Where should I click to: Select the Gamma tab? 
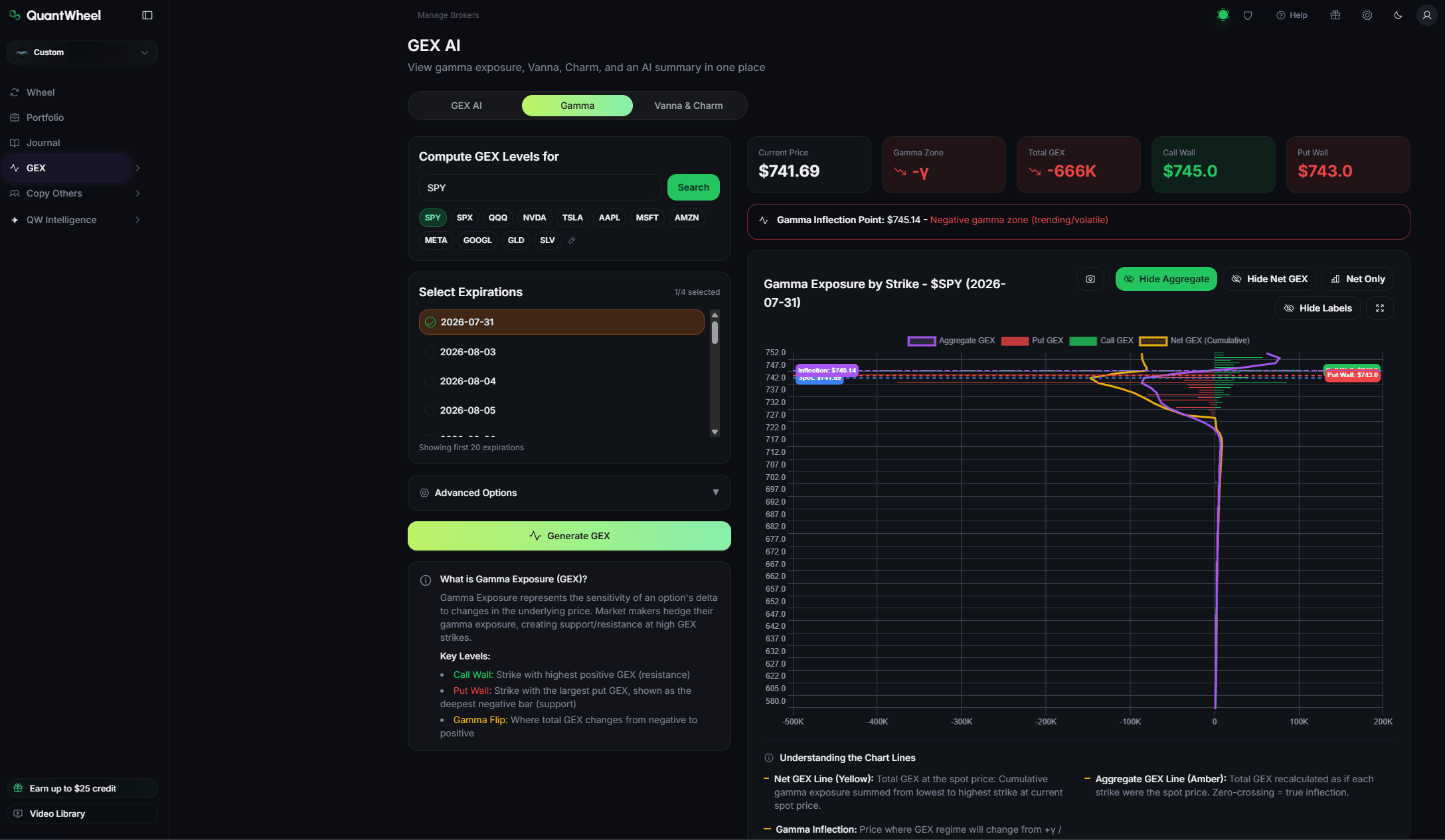(577, 106)
